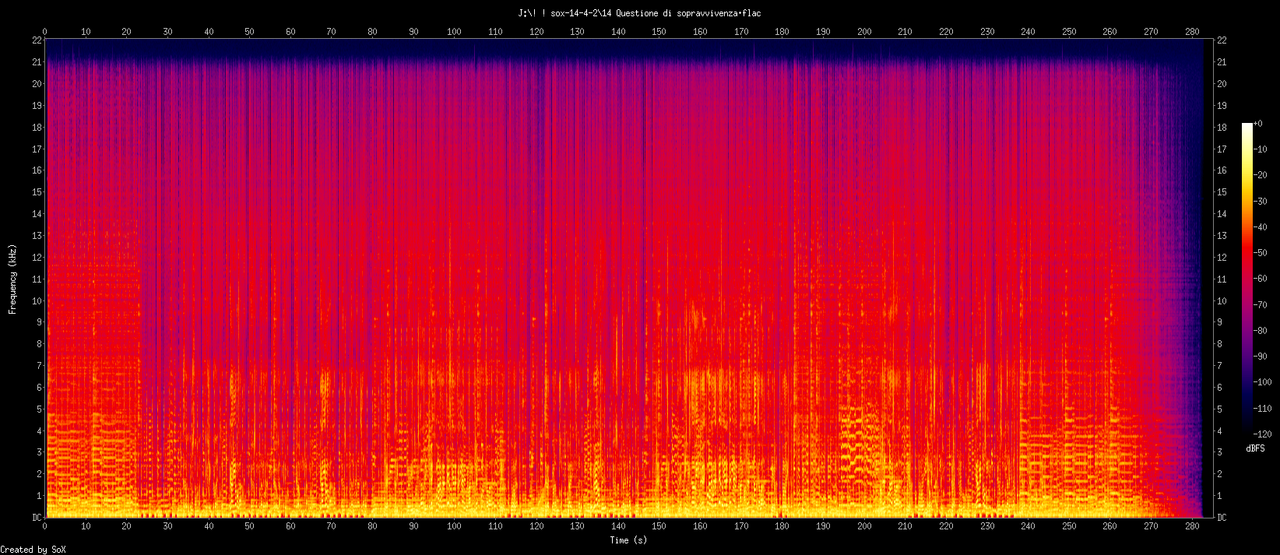Click the '10' tick on top time axis
Screen dimensions: 1280x555
point(85,32)
